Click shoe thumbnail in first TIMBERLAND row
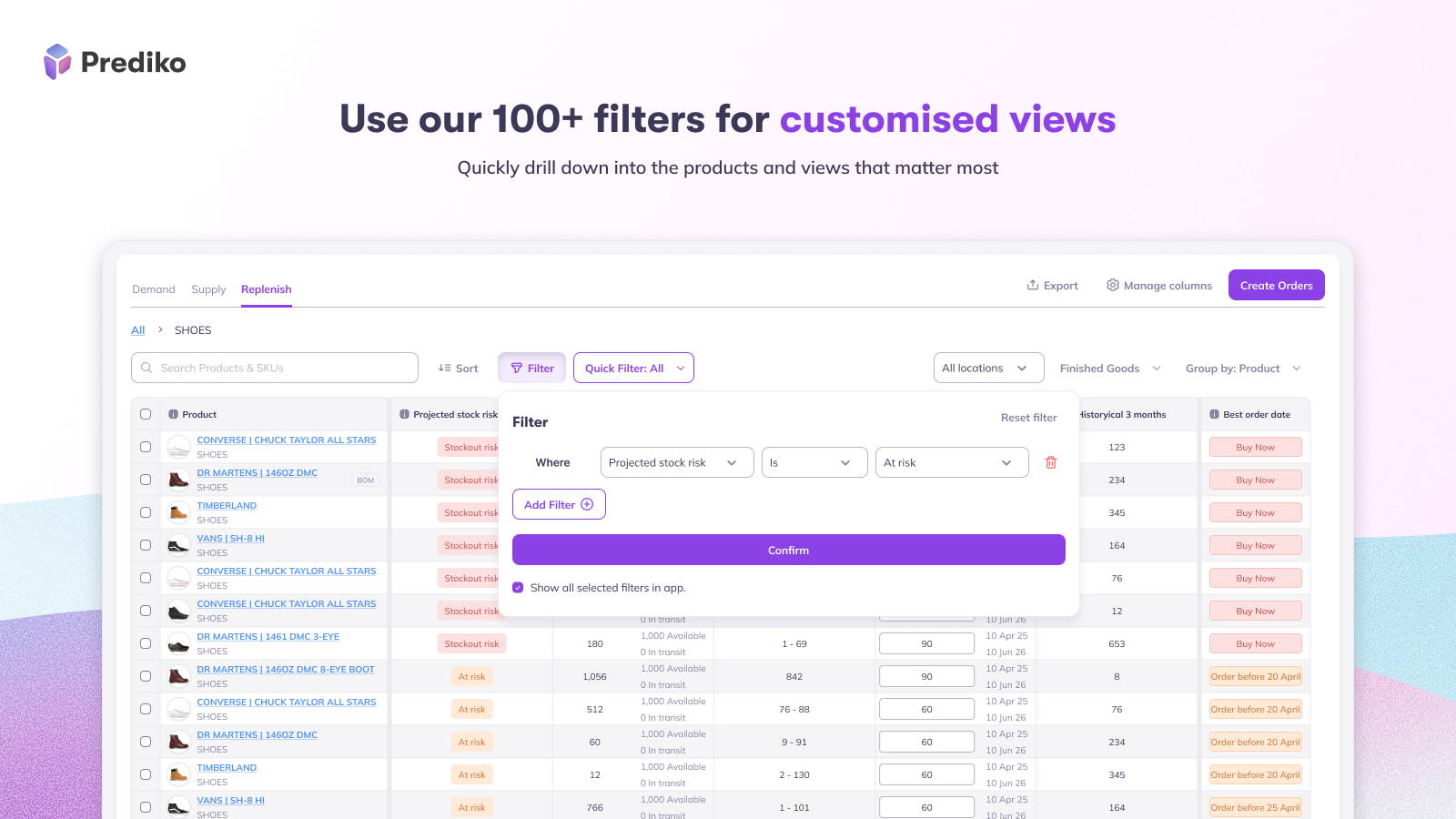The image size is (1456, 819). [178, 512]
